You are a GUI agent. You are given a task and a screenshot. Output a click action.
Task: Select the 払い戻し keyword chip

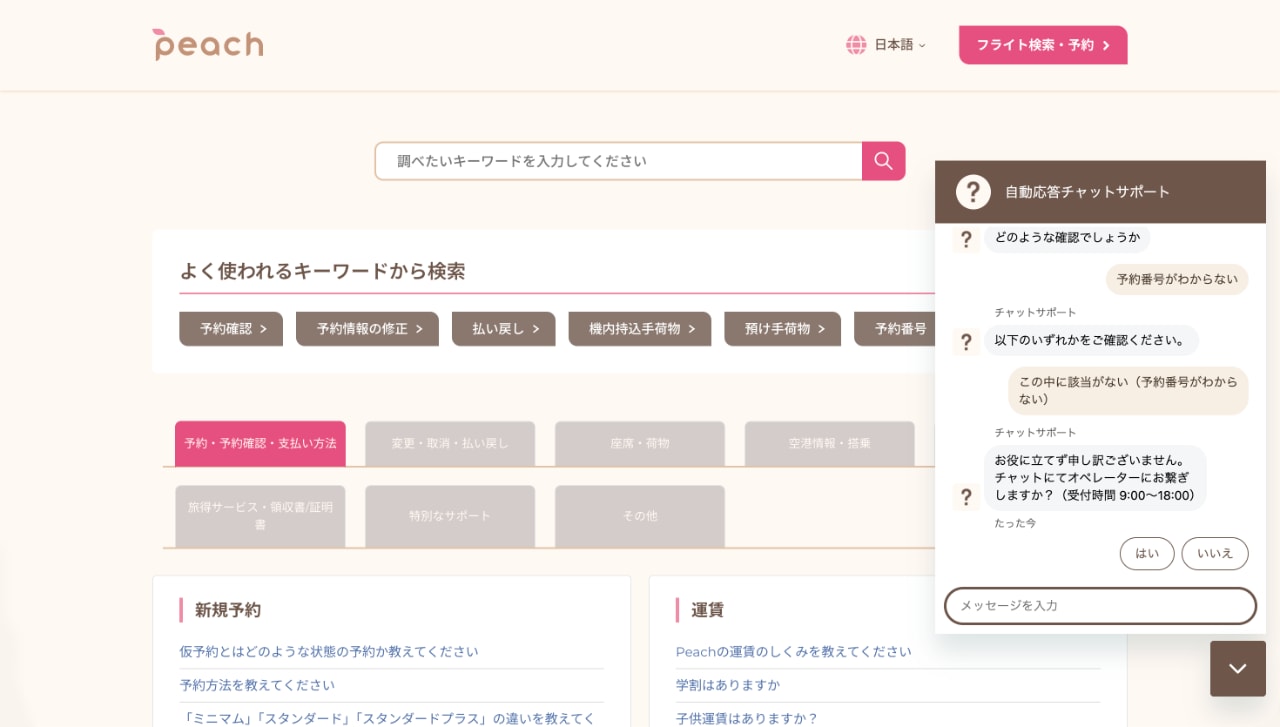click(x=503, y=329)
